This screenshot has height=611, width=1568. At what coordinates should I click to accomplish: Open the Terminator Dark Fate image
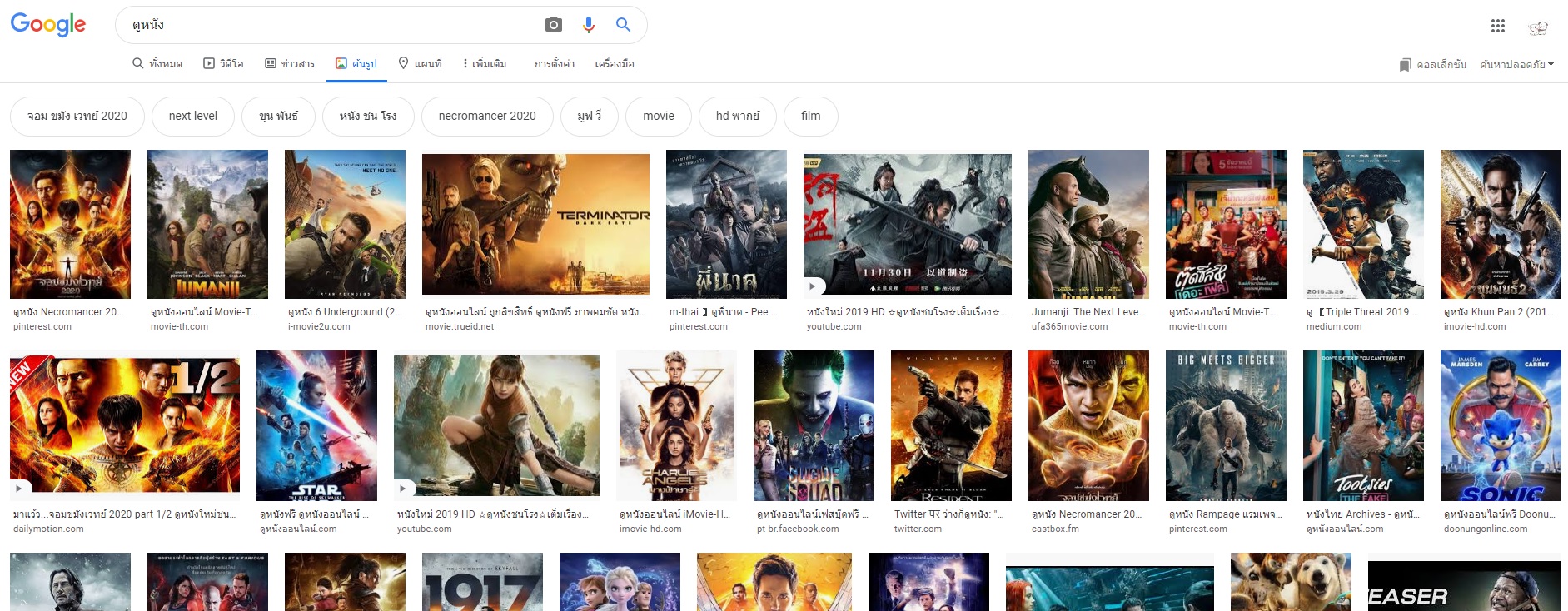click(535, 222)
